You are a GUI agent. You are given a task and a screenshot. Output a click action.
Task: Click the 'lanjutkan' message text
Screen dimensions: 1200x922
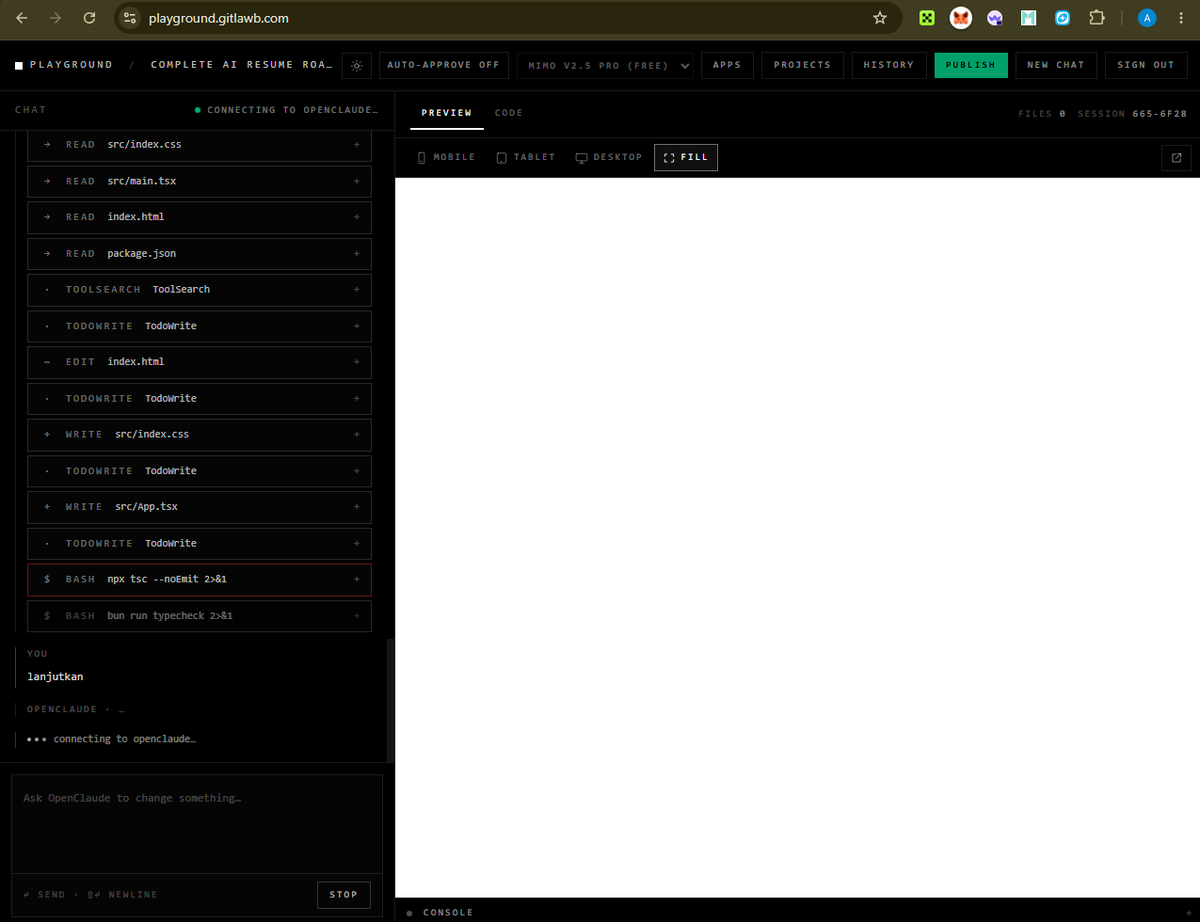pyautogui.click(x=55, y=677)
